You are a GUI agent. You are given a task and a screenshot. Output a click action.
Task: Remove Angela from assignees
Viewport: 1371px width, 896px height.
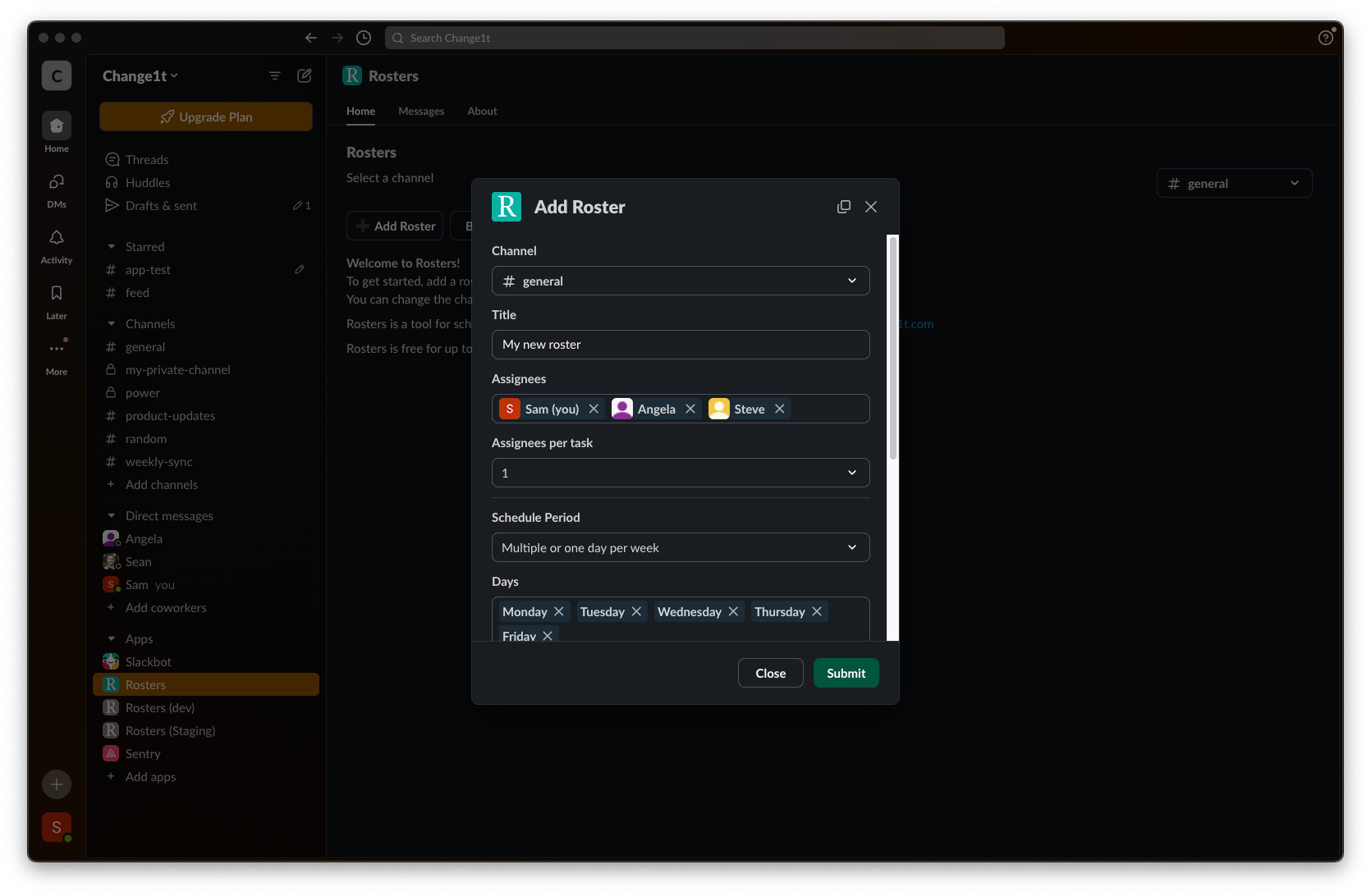(690, 409)
